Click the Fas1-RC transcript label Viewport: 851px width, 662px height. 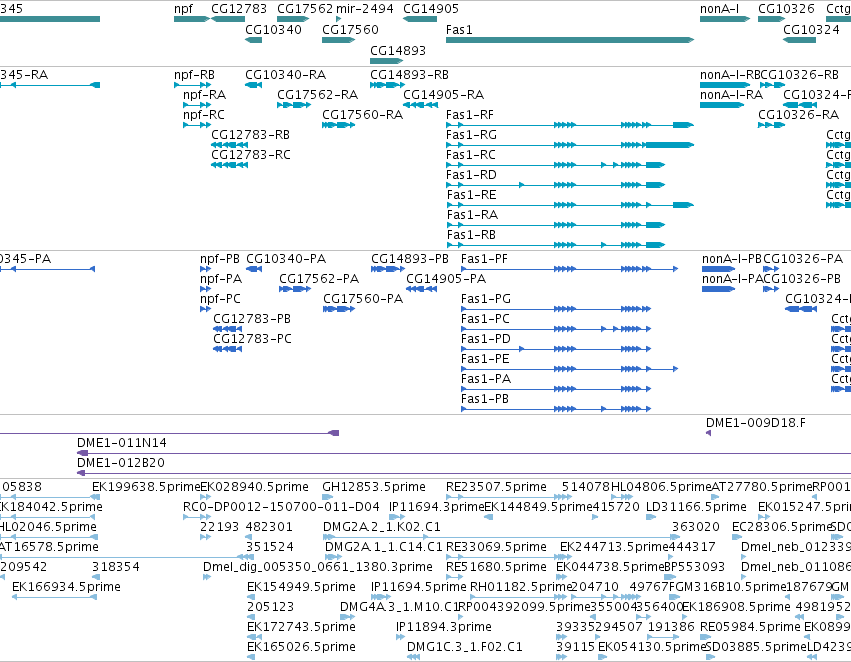pos(471,155)
